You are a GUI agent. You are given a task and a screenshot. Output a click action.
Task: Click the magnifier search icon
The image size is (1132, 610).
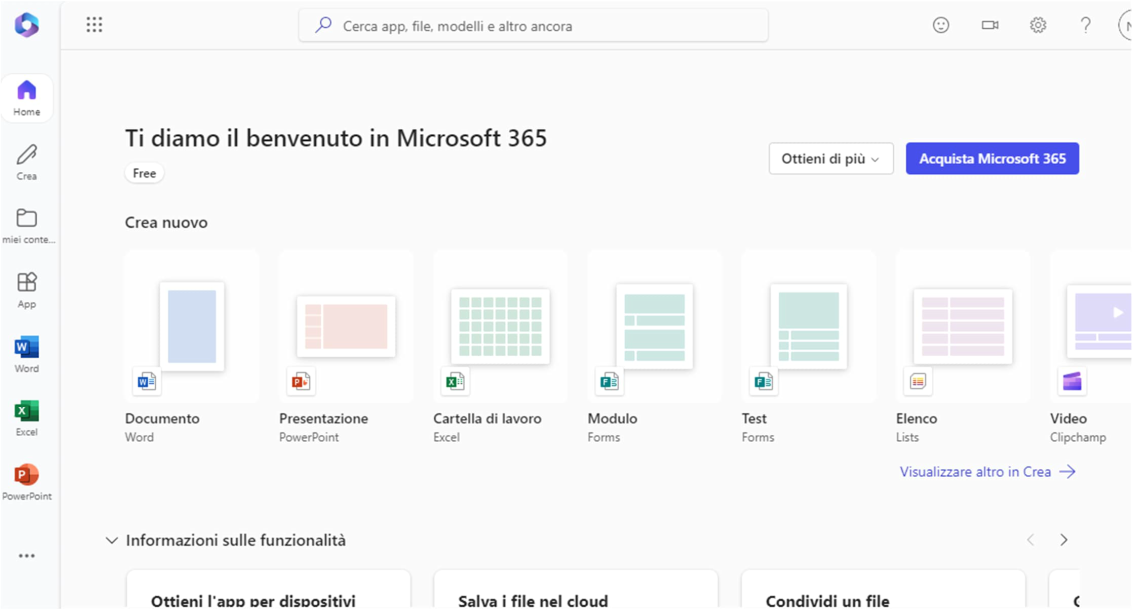(323, 25)
